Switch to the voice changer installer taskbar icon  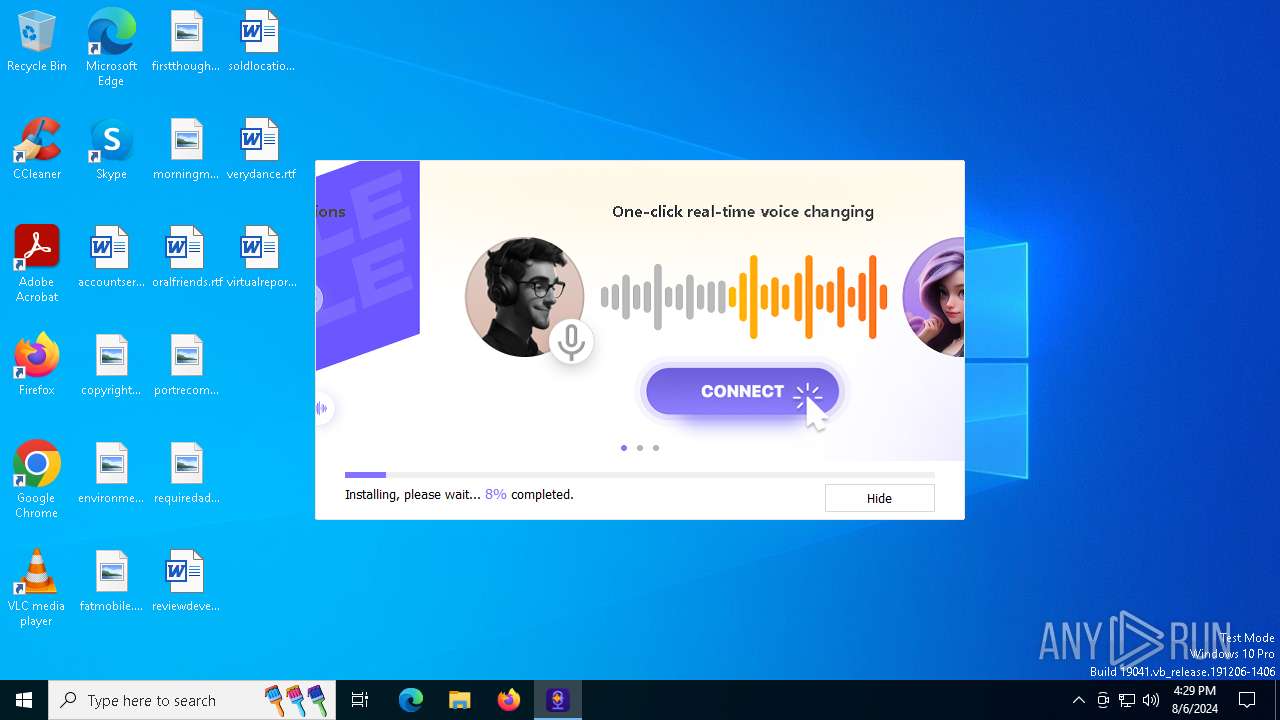pyautogui.click(x=557, y=700)
